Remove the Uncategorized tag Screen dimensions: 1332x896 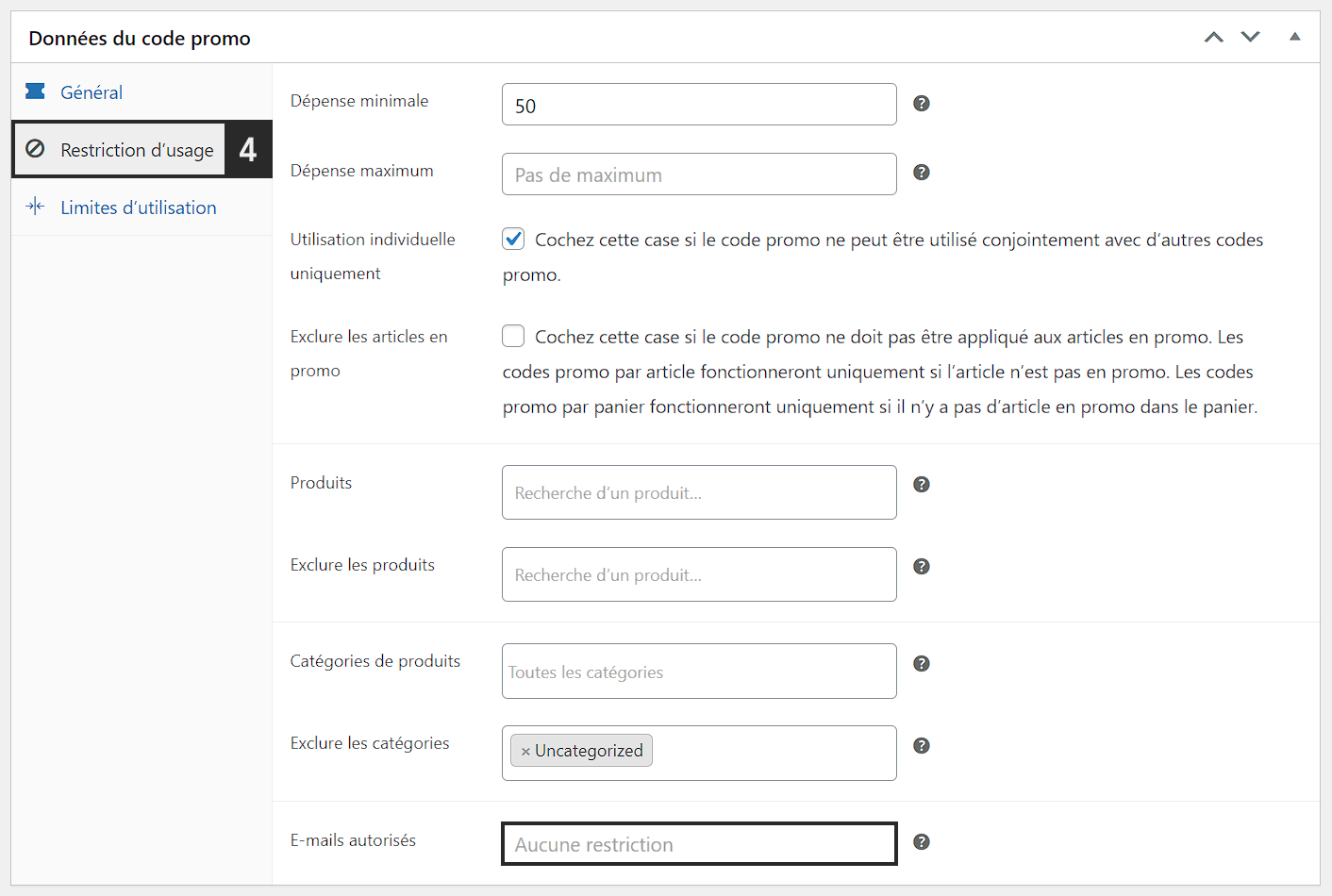(x=525, y=752)
